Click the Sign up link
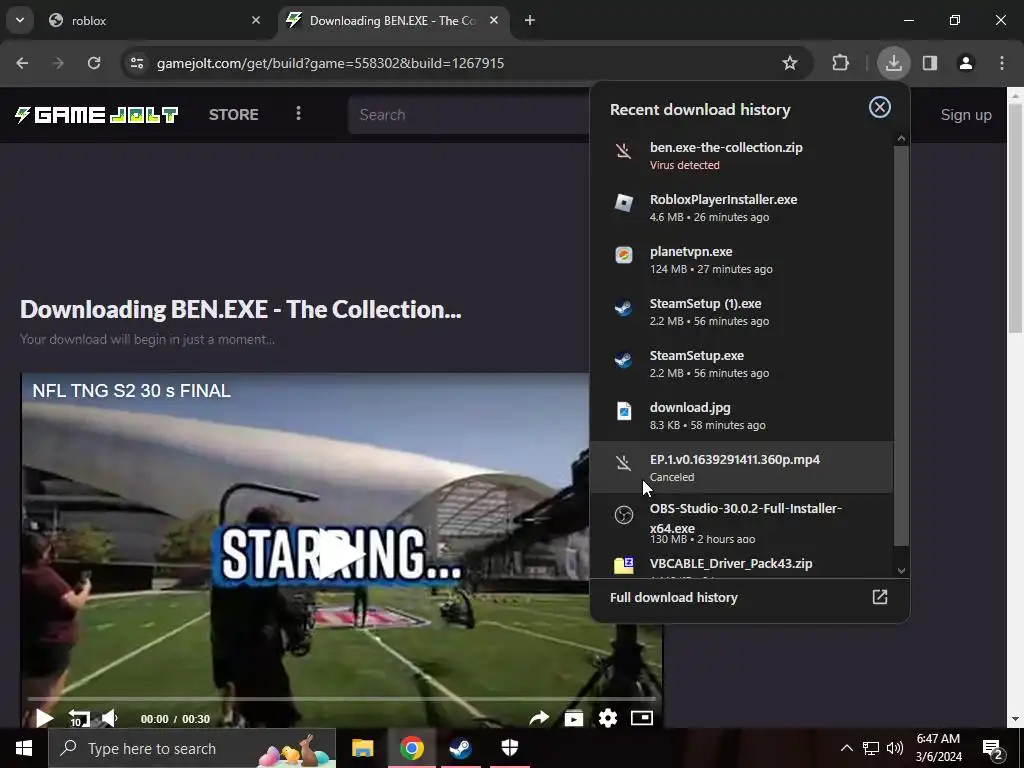Image resolution: width=1024 pixels, height=768 pixels. [x=966, y=115]
